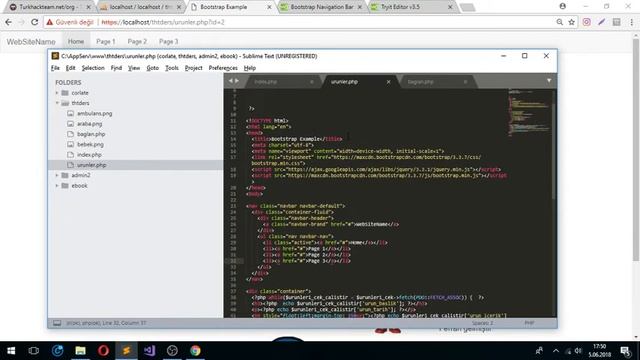The height and width of the screenshot is (360, 640).
Task: Open ambulans.png in sidebar
Action: click(x=94, y=113)
